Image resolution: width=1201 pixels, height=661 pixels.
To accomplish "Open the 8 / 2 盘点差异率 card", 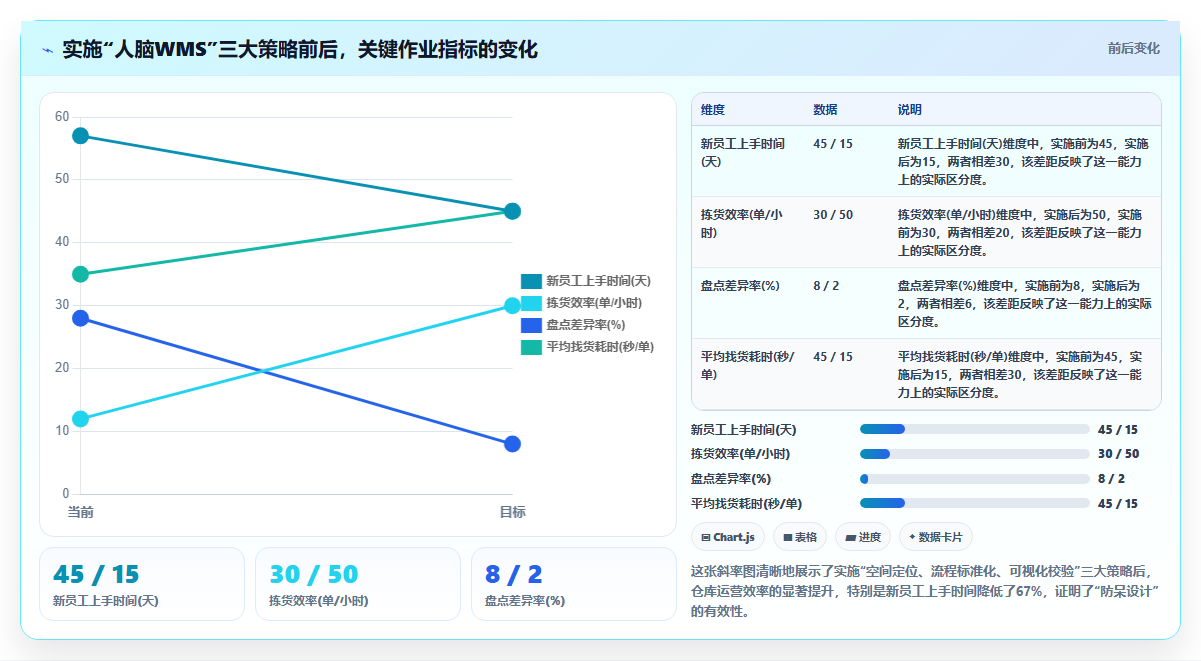I will (574, 584).
